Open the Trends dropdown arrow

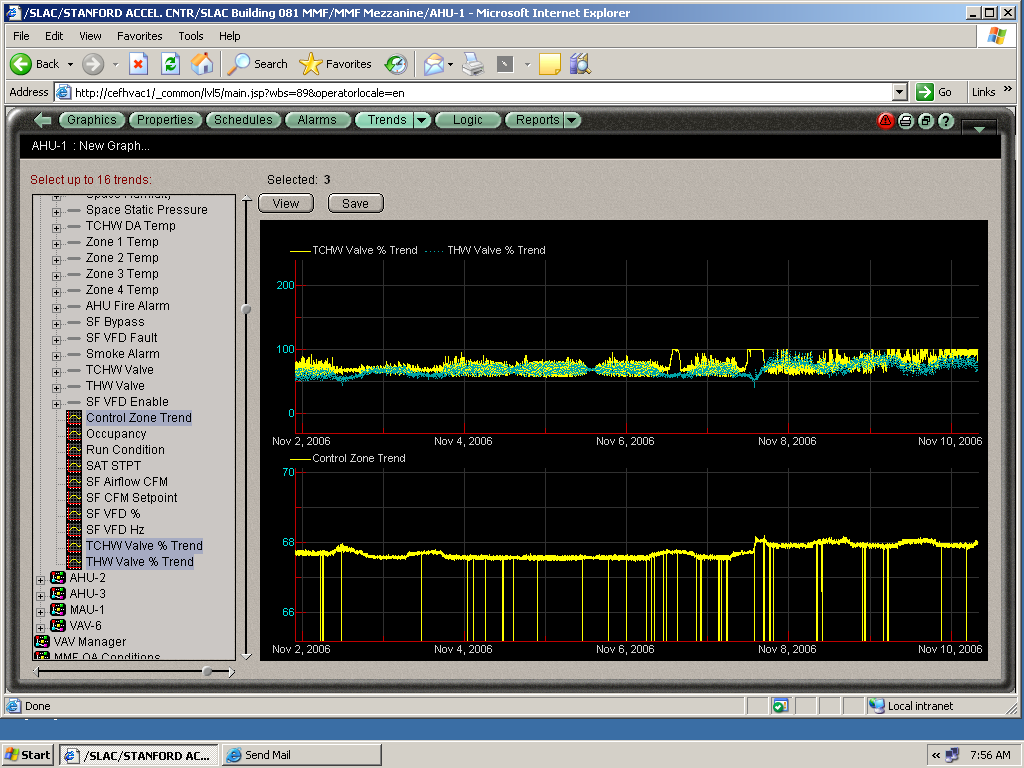pos(422,120)
